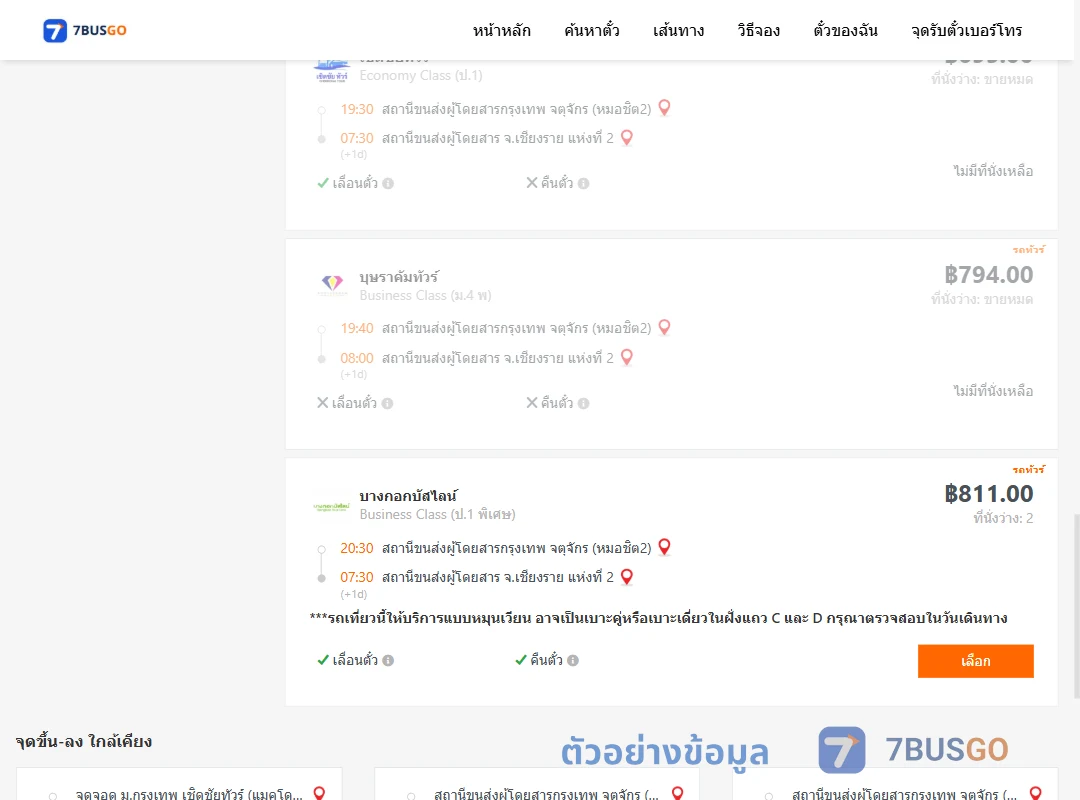
Task: Click Business Class (ป.1 พิเศษ) label
Action: [x=437, y=514]
